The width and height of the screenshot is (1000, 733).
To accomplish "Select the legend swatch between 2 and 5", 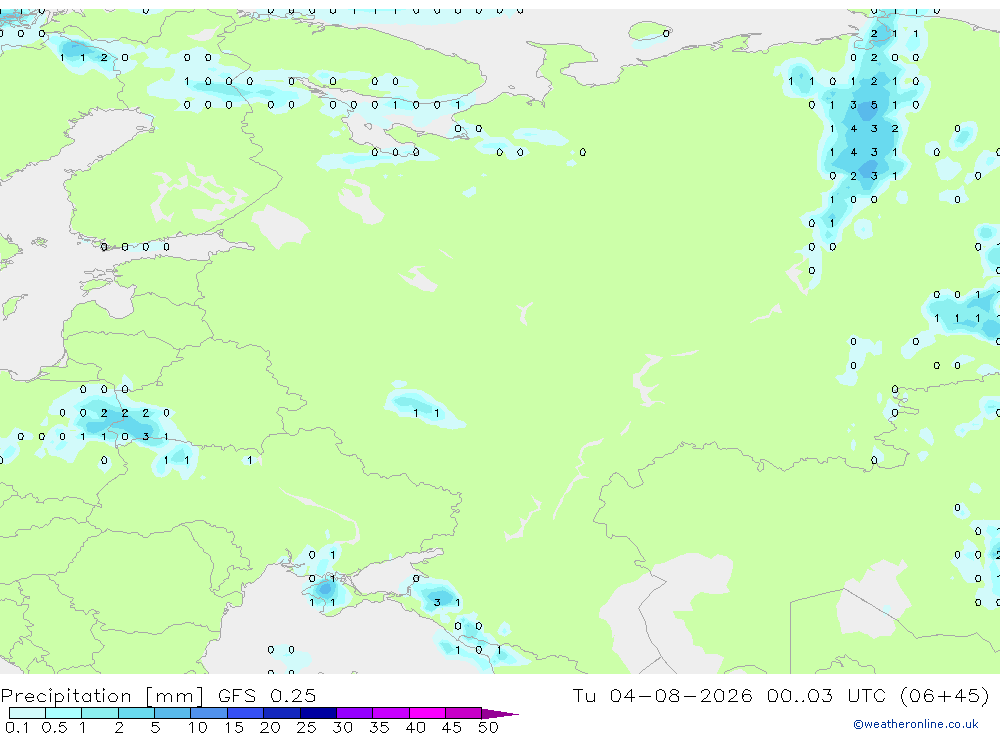I will click(x=136, y=713).
